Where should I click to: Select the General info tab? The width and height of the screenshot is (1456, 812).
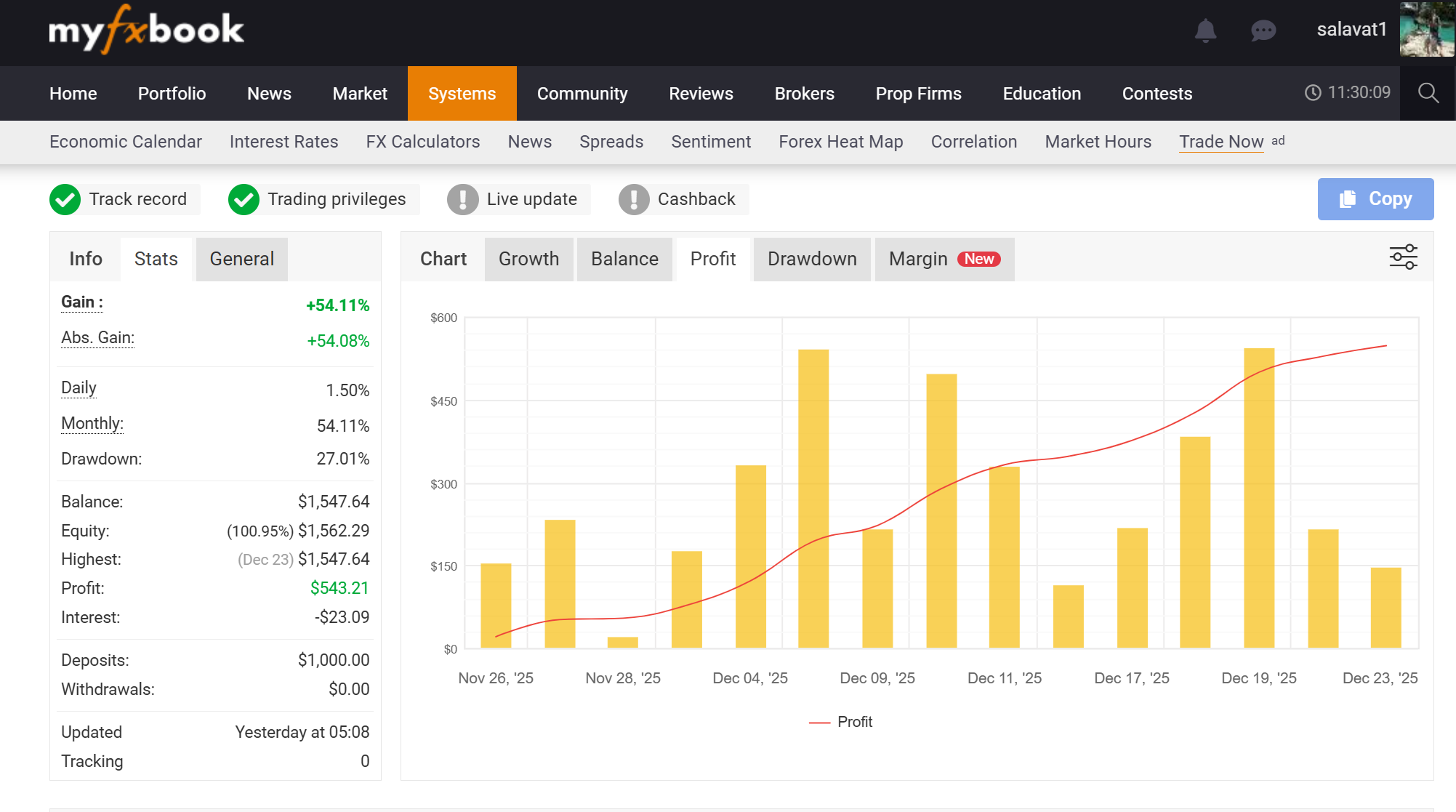pos(241,259)
